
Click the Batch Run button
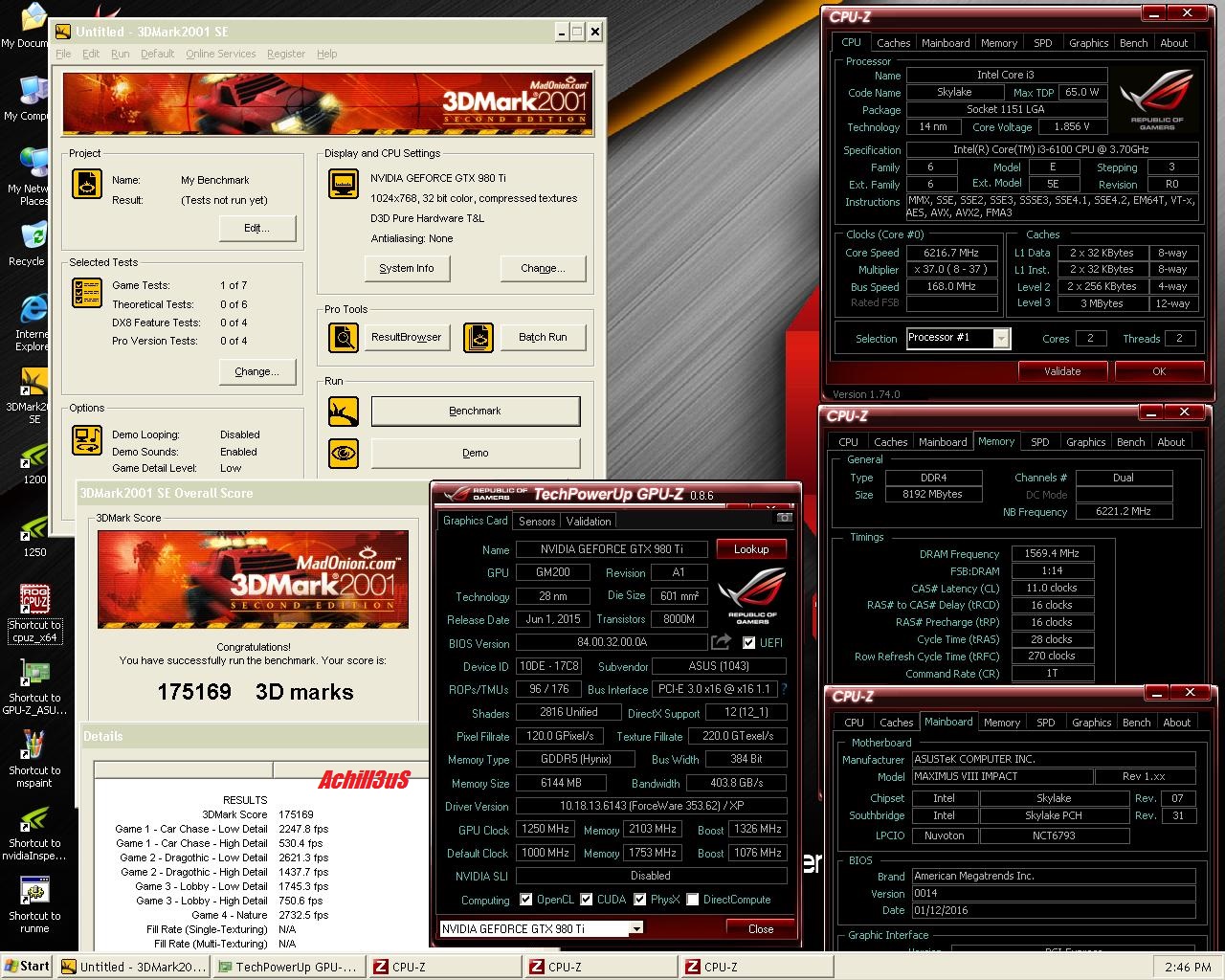click(x=543, y=337)
